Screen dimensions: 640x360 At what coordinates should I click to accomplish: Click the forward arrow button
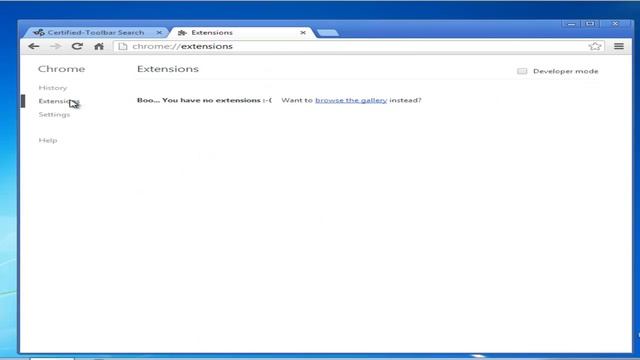click(x=55, y=47)
